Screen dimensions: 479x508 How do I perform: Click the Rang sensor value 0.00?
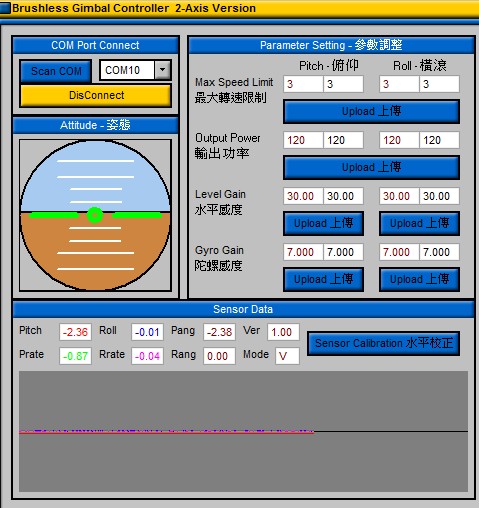219,356
